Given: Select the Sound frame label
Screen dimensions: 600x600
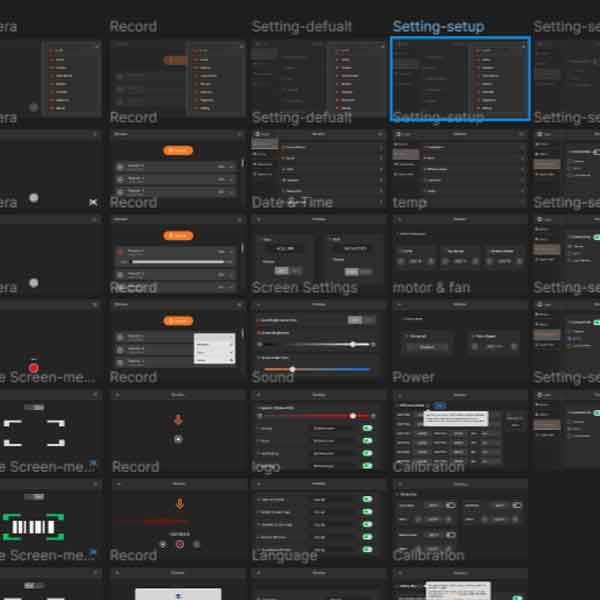Looking at the screenshot, I should 272,377.
